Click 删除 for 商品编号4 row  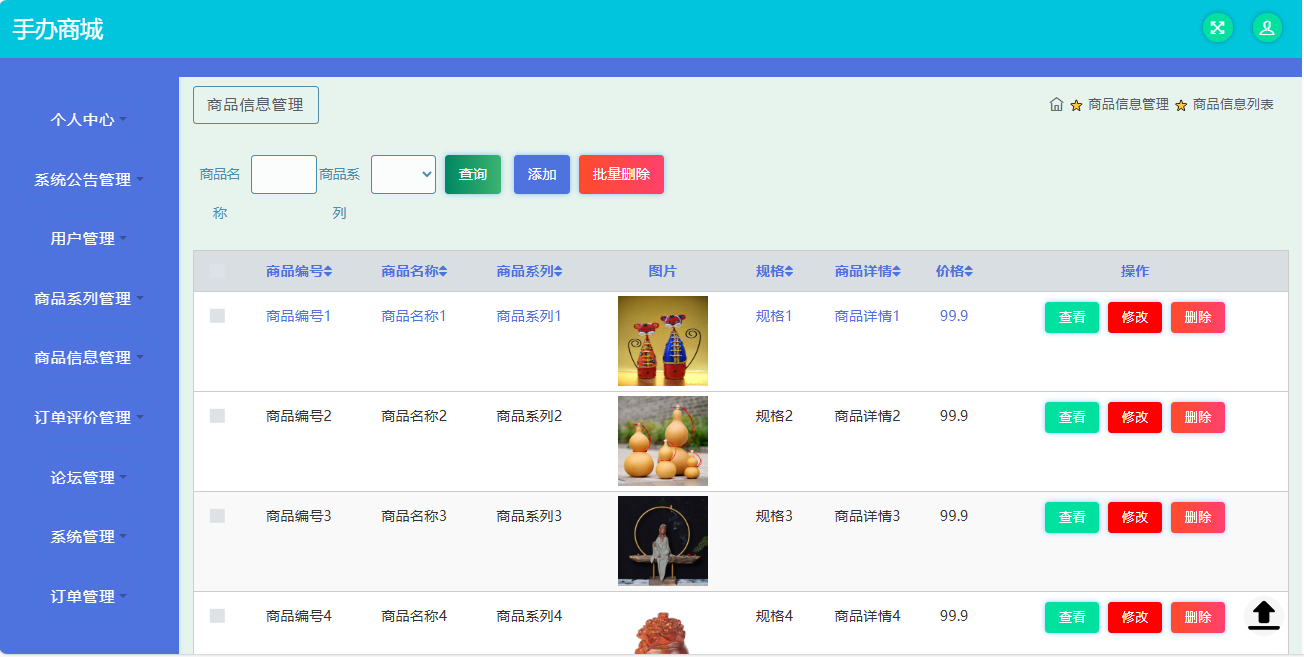point(1198,617)
